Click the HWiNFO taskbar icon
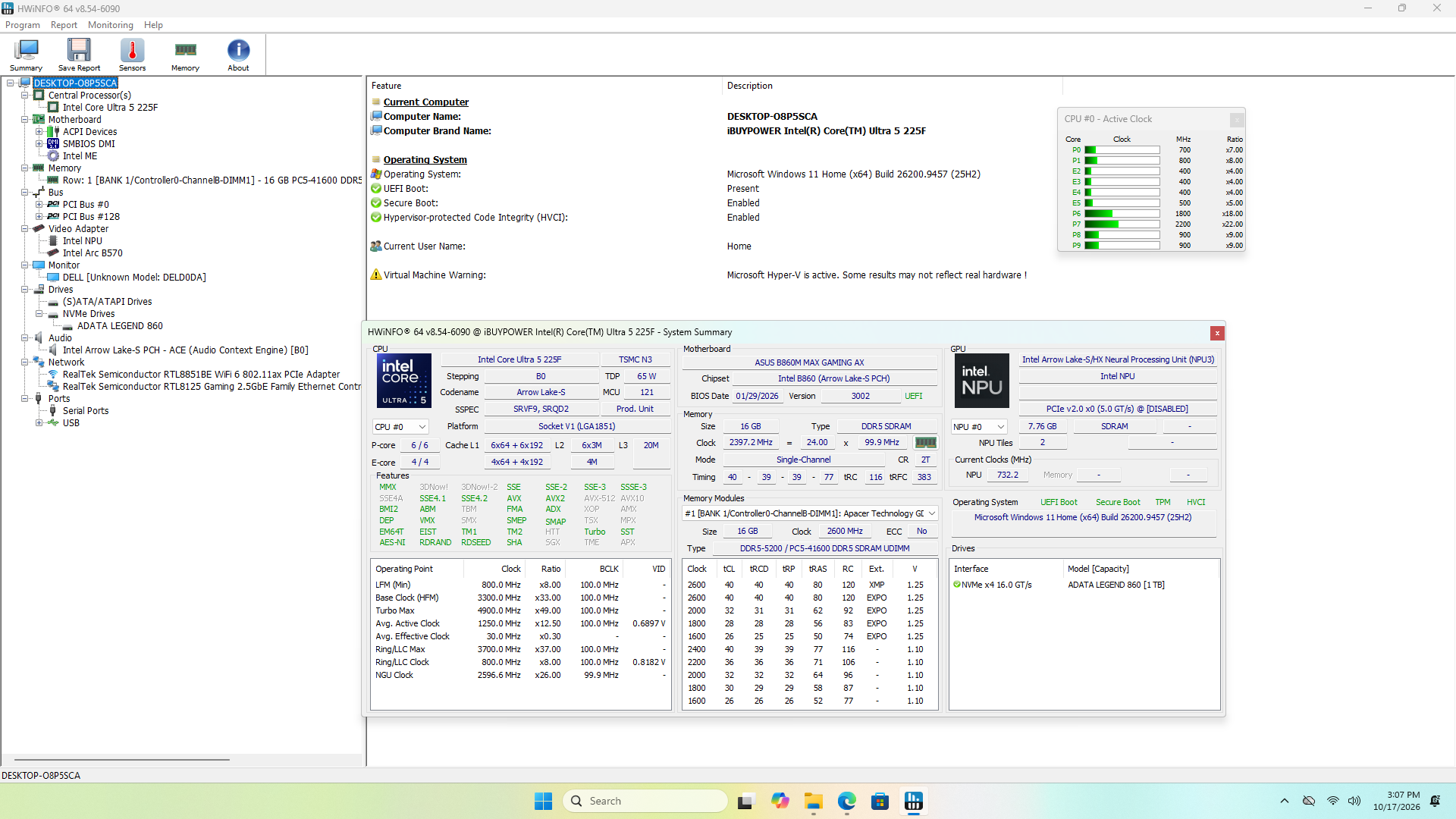Viewport: 1456px width, 819px height. pyautogui.click(x=914, y=802)
